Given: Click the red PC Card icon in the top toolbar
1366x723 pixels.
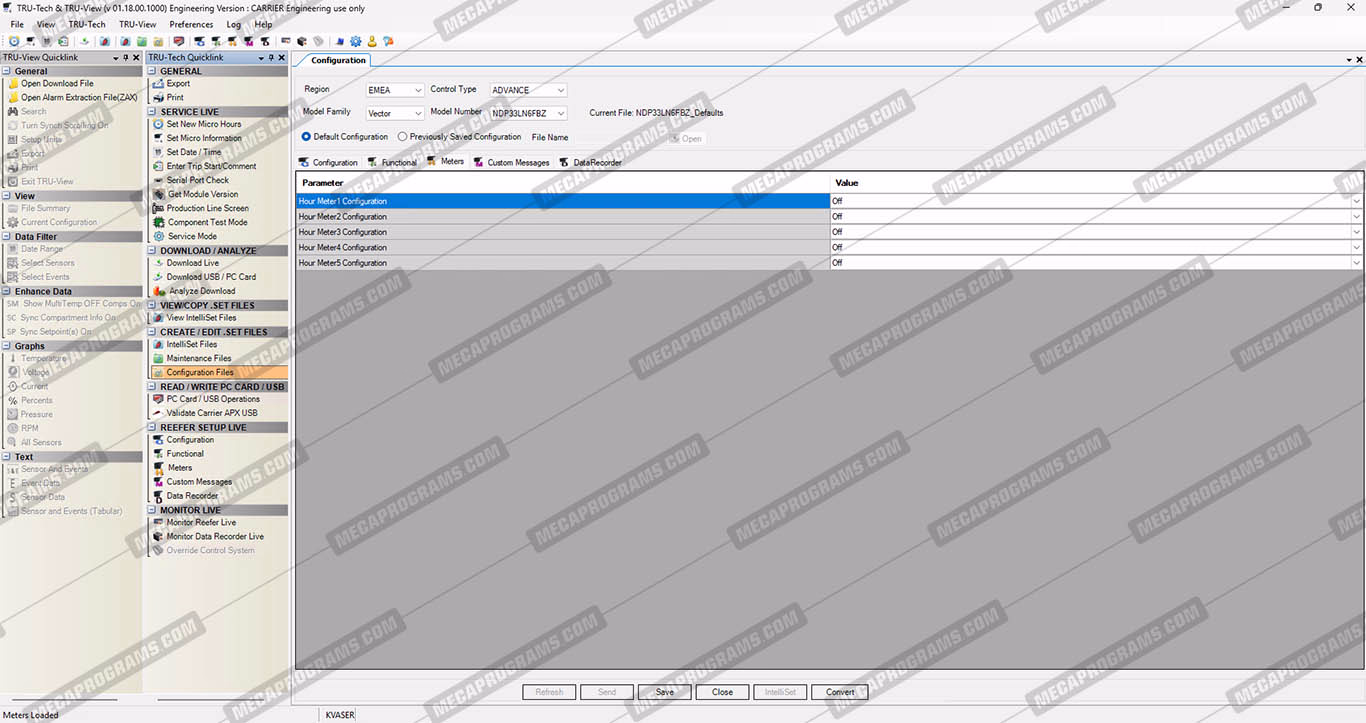Looking at the screenshot, I should [x=179, y=41].
